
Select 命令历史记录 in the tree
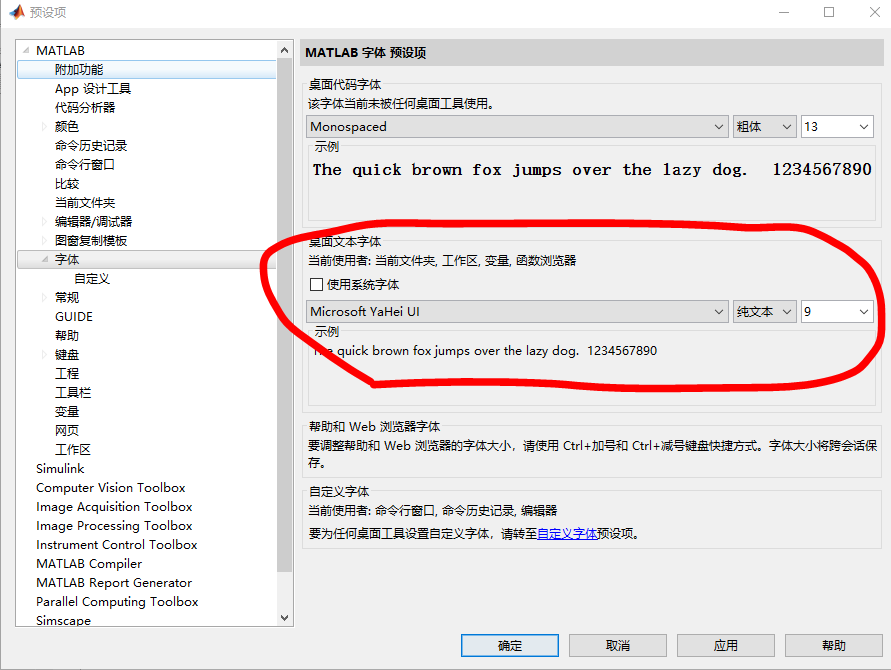click(x=91, y=145)
